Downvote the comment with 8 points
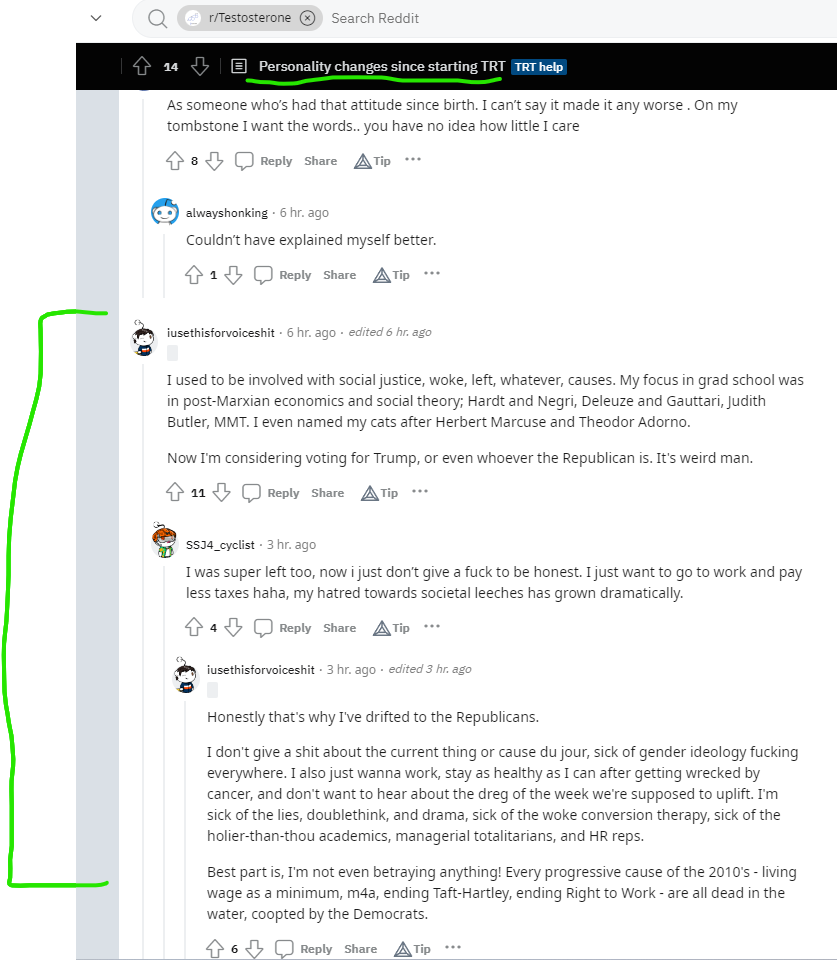837x960 pixels. tap(214, 161)
